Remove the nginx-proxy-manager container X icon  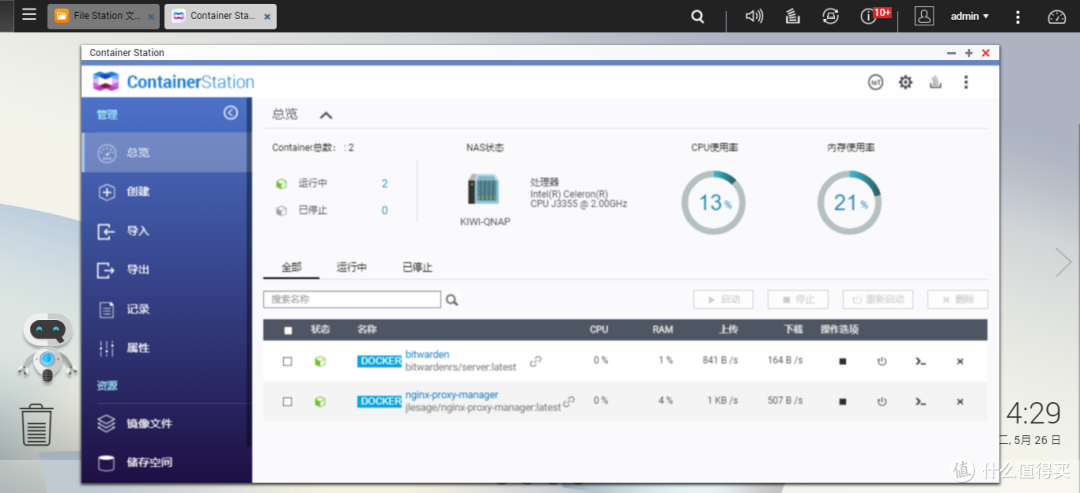click(x=959, y=401)
